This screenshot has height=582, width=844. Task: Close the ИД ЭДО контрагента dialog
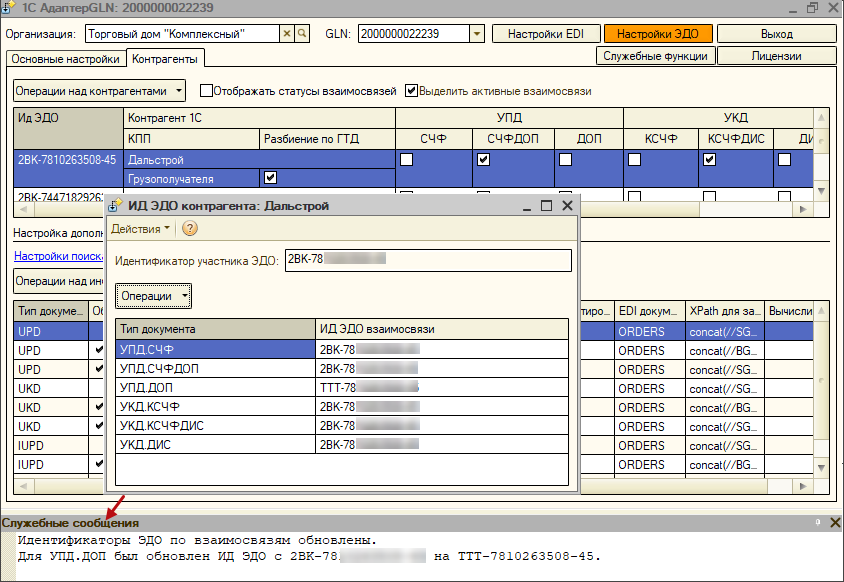[567, 206]
